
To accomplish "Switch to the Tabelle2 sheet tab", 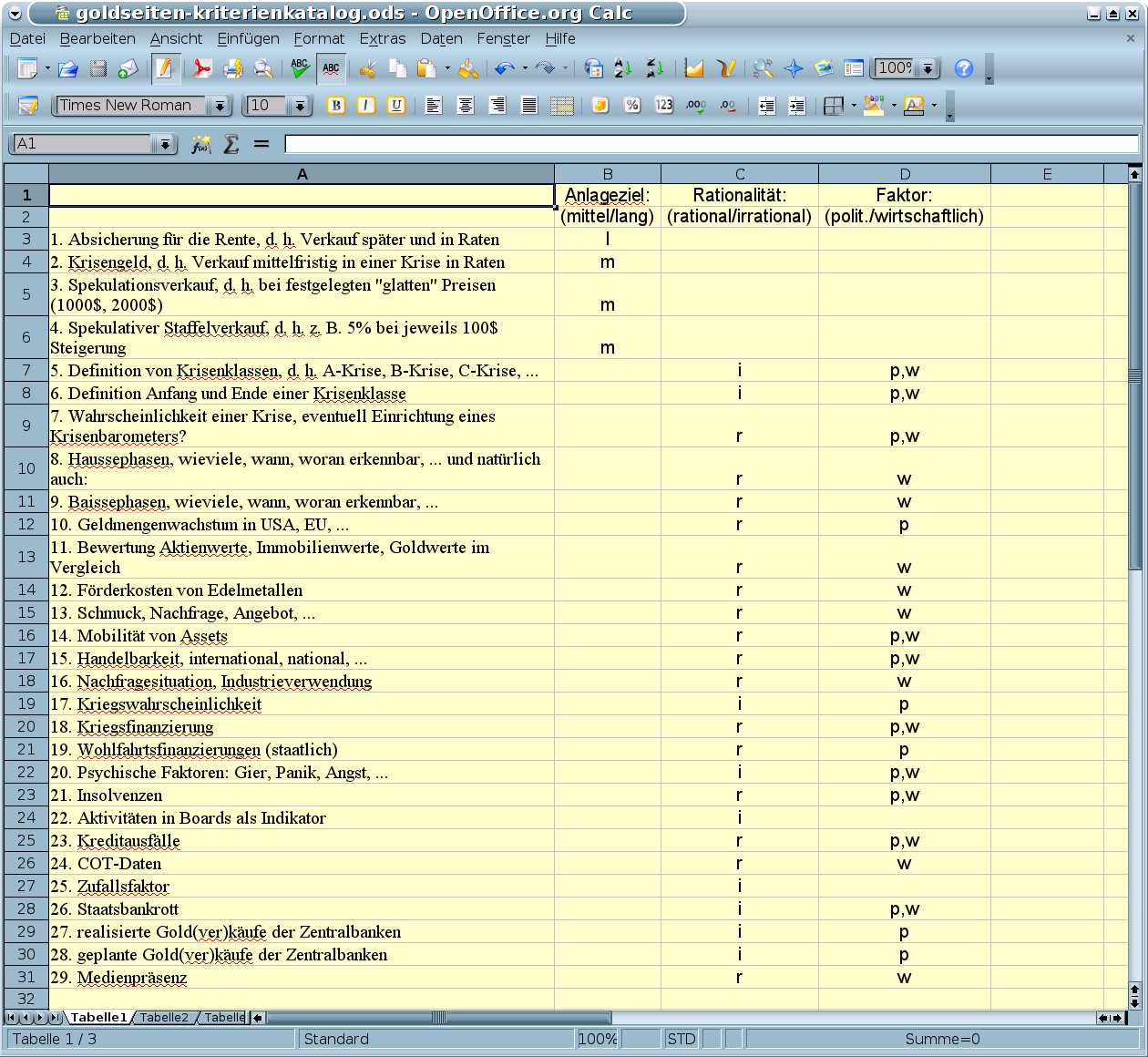I will pos(164,1018).
